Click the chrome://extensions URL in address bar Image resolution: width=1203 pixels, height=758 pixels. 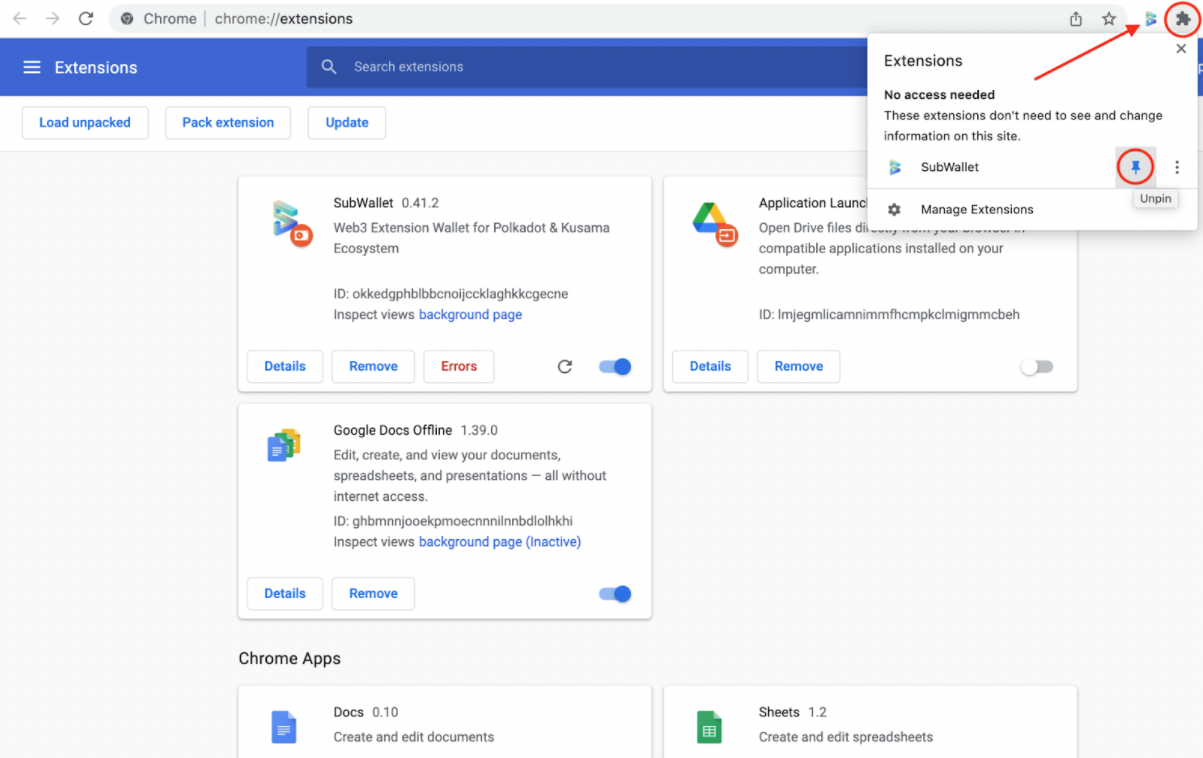click(283, 19)
